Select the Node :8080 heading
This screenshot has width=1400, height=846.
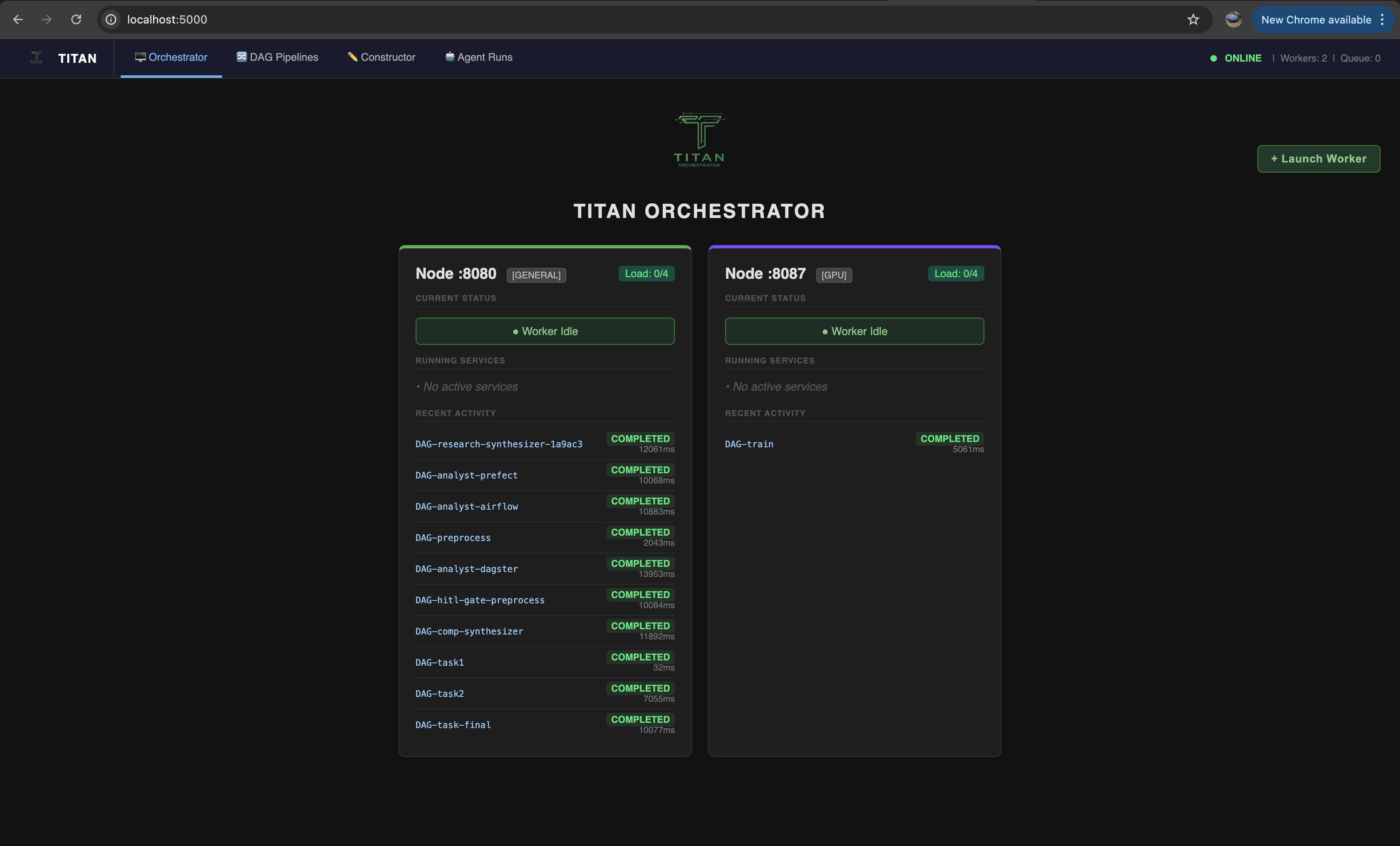[x=456, y=274]
